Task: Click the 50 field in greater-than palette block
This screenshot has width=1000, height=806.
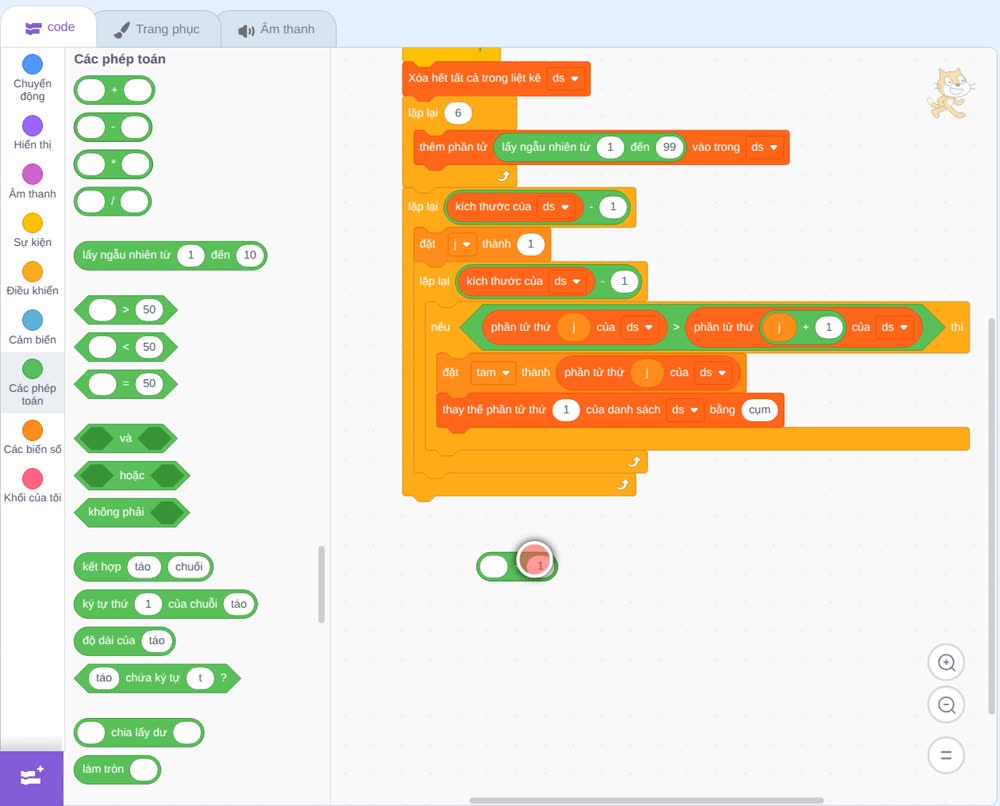Action: pyautogui.click(x=149, y=310)
